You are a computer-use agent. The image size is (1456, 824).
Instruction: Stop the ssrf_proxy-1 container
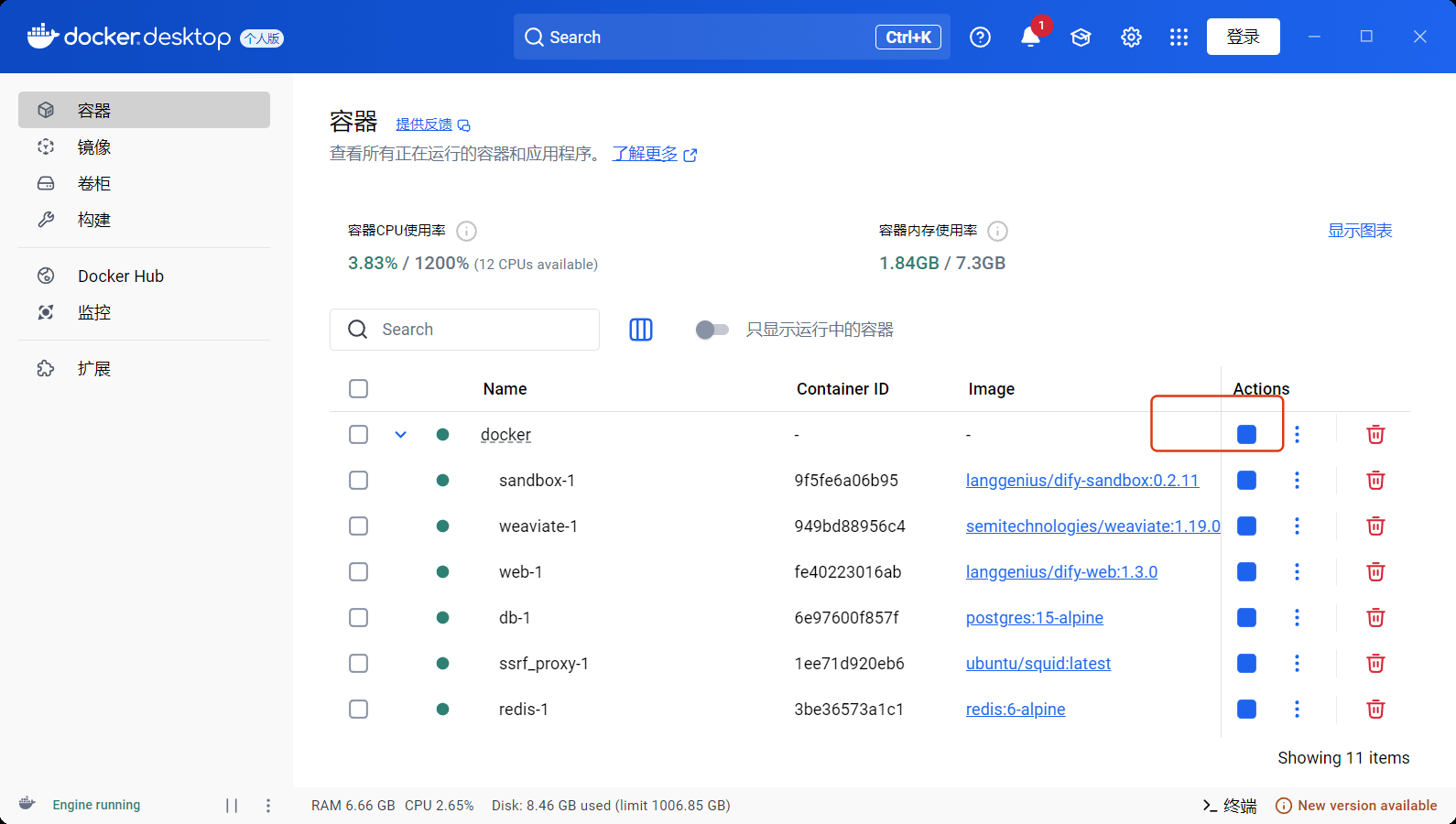[1246, 664]
